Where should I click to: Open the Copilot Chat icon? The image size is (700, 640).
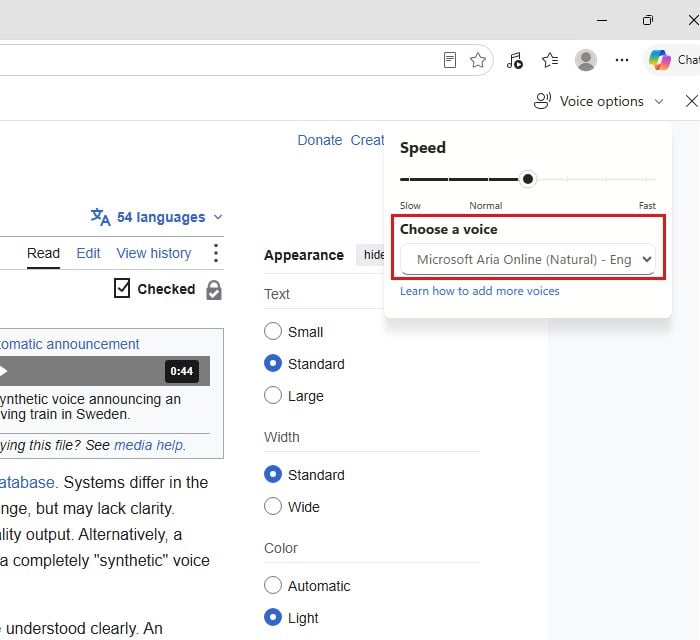click(x=660, y=60)
